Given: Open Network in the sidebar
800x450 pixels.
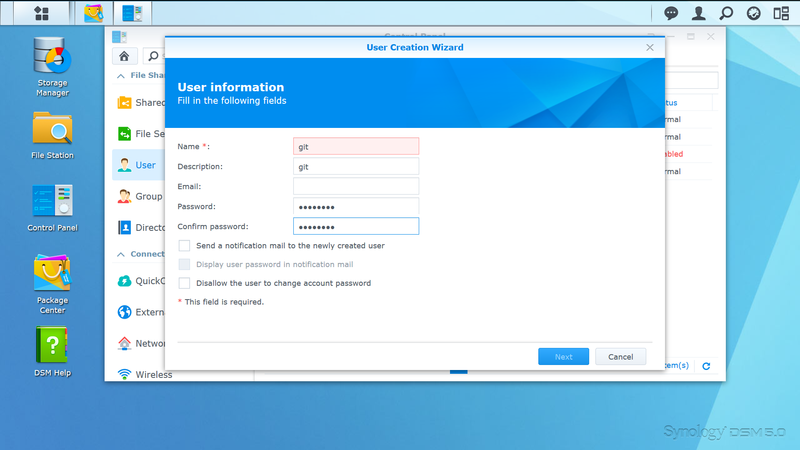Looking at the screenshot, I should pyautogui.click(x=141, y=343).
